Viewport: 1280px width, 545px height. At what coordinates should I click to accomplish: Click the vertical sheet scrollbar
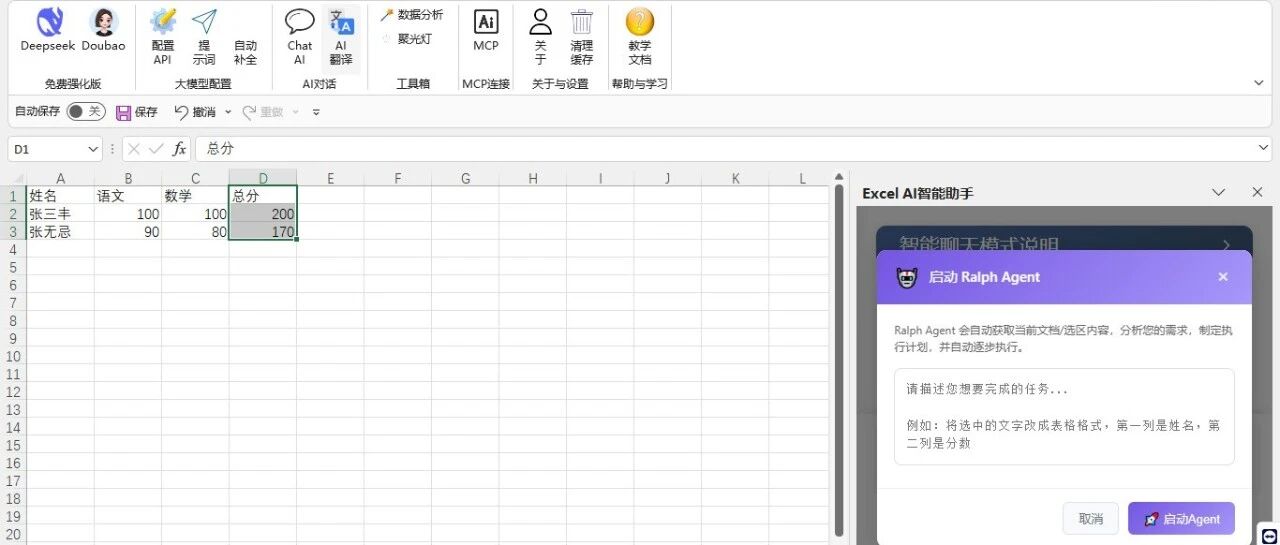[839, 360]
